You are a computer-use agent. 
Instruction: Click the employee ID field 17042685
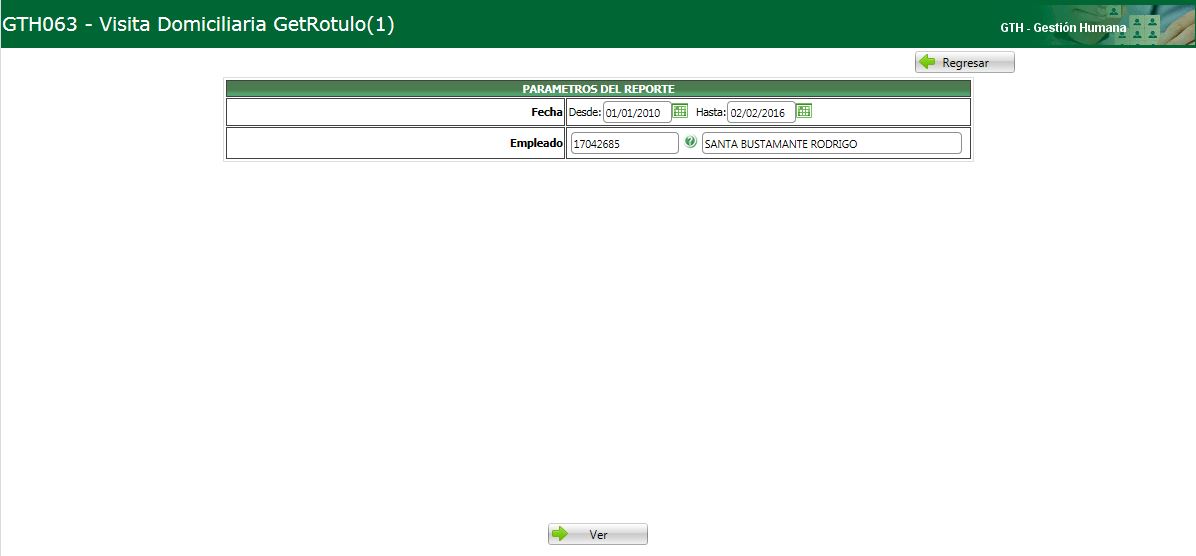pyautogui.click(x=624, y=143)
